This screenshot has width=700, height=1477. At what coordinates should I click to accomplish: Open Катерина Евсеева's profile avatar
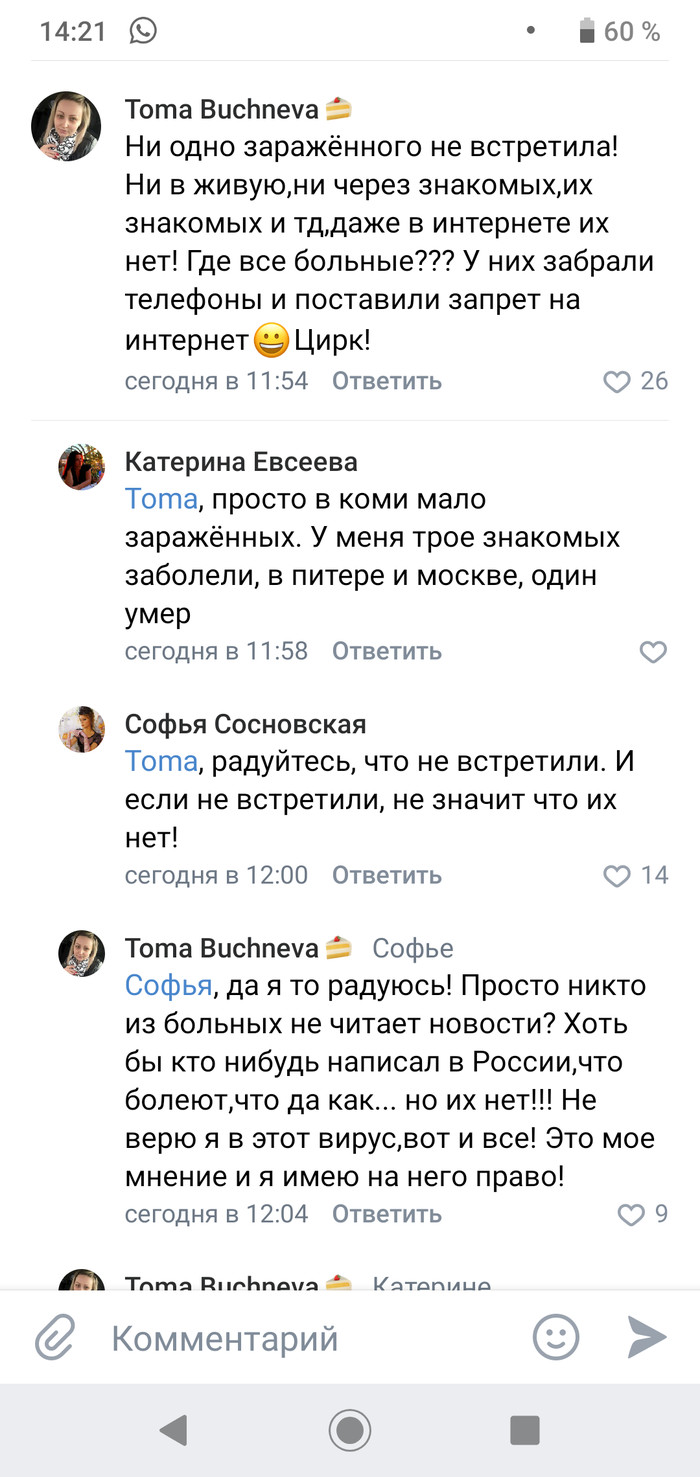coord(82,467)
